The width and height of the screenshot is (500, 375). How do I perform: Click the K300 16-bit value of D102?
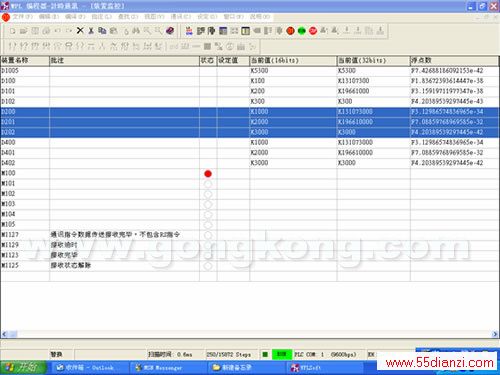click(x=258, y=101)
